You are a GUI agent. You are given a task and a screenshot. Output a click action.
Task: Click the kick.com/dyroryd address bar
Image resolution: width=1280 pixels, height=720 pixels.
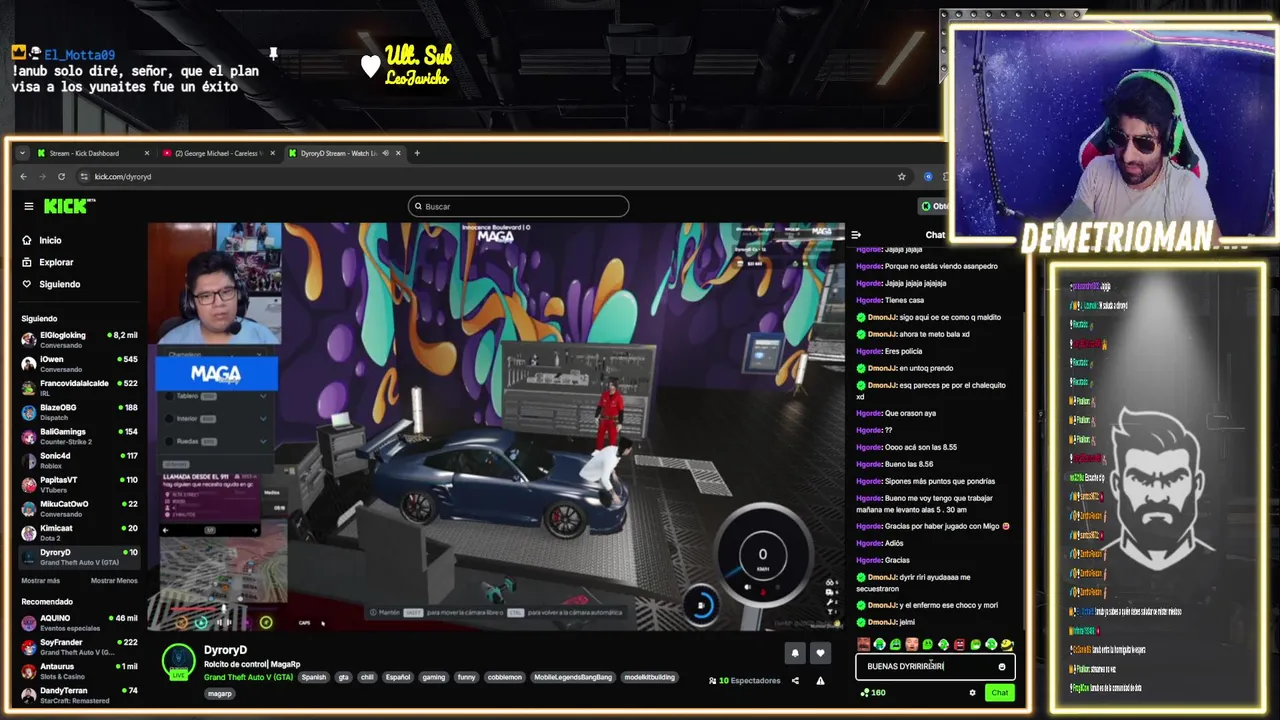(123, 177)
